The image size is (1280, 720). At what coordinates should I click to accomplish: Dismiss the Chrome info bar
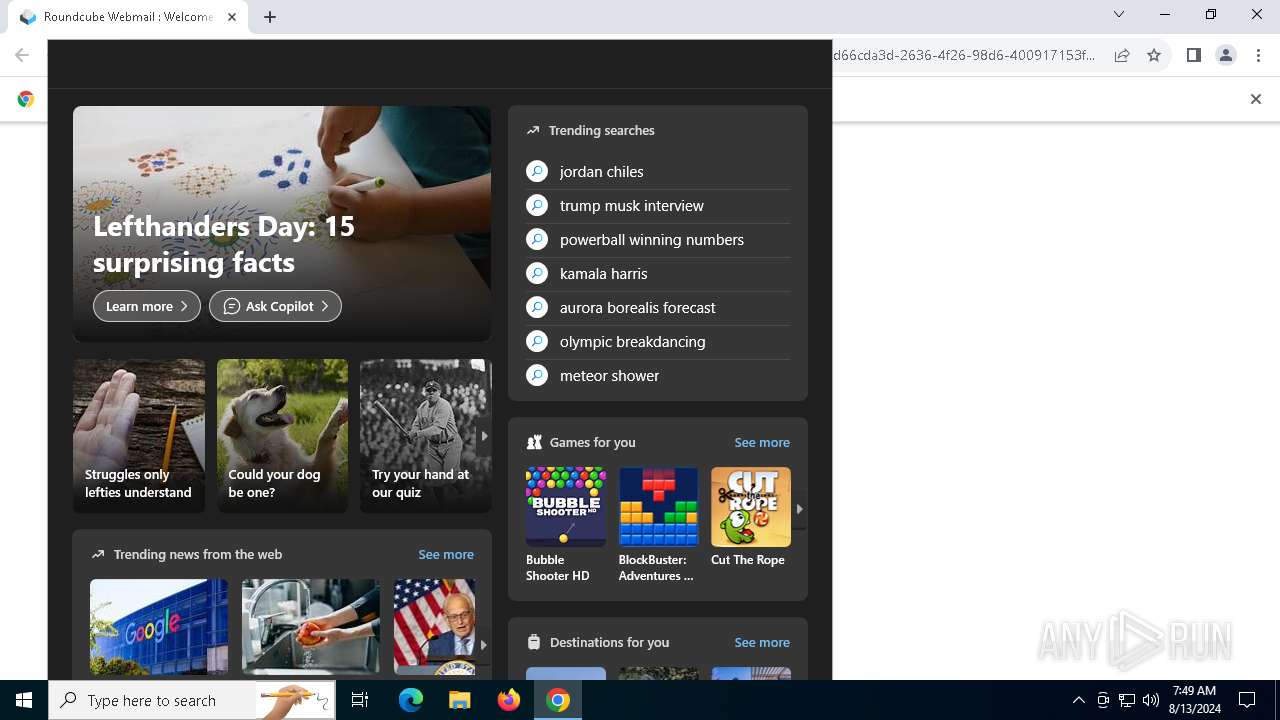tap(1256, 99)
